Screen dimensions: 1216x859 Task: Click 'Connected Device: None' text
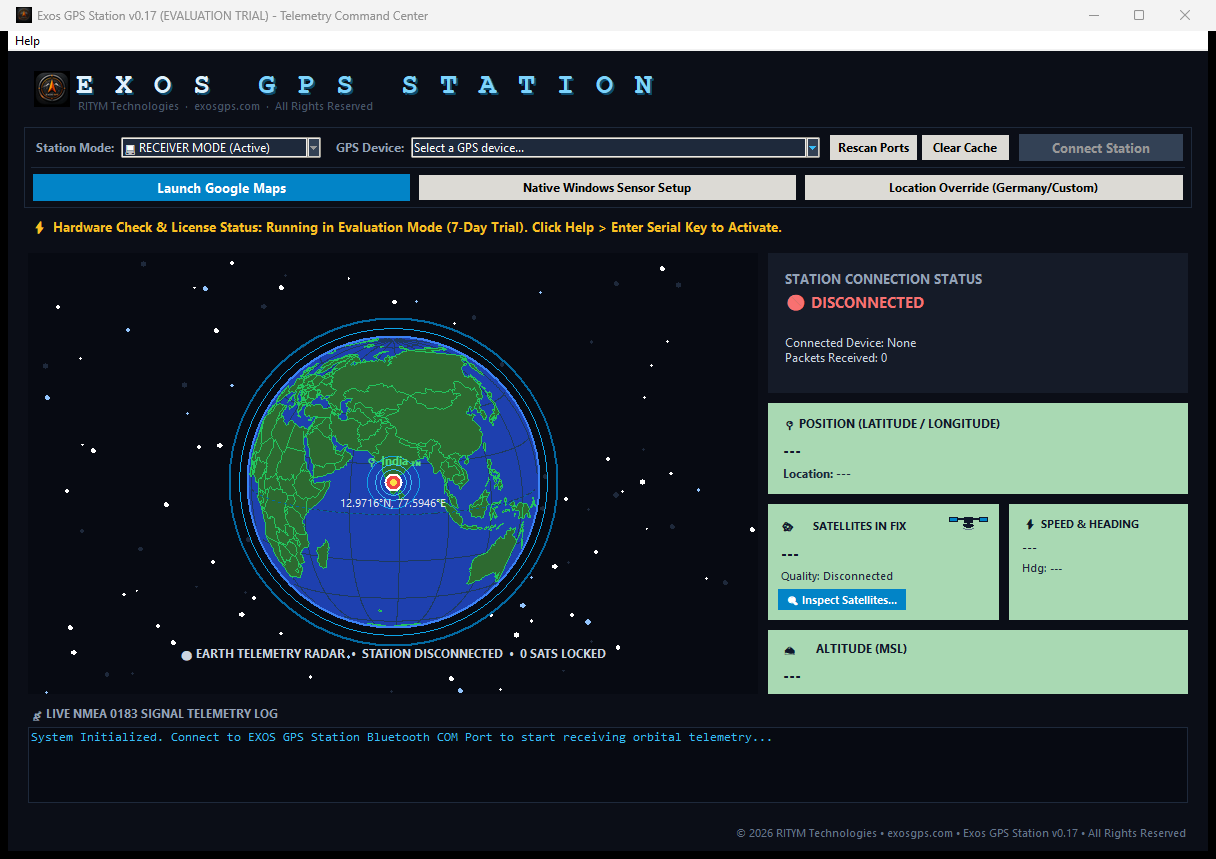click(x=850, y=343)
